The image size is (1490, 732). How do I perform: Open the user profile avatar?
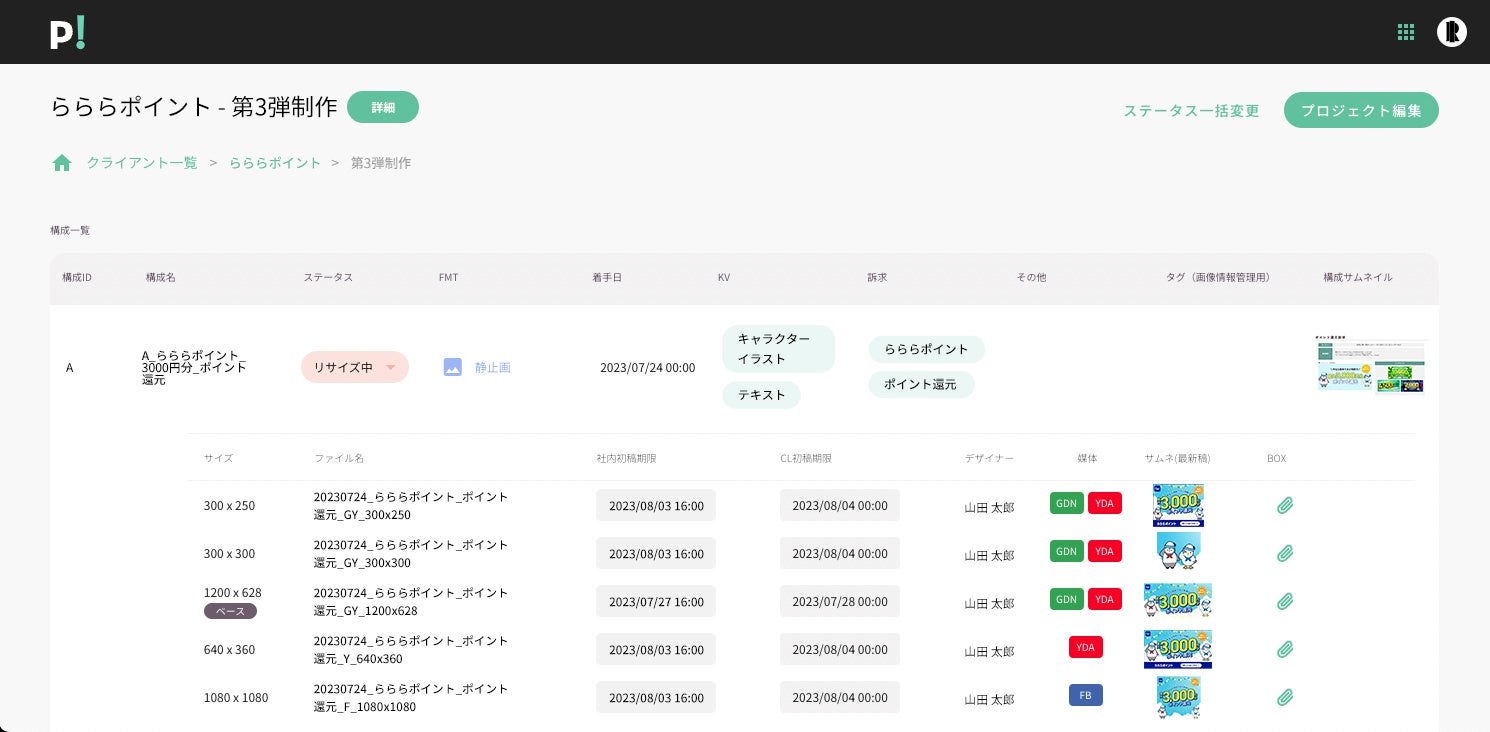point(1452,32)
